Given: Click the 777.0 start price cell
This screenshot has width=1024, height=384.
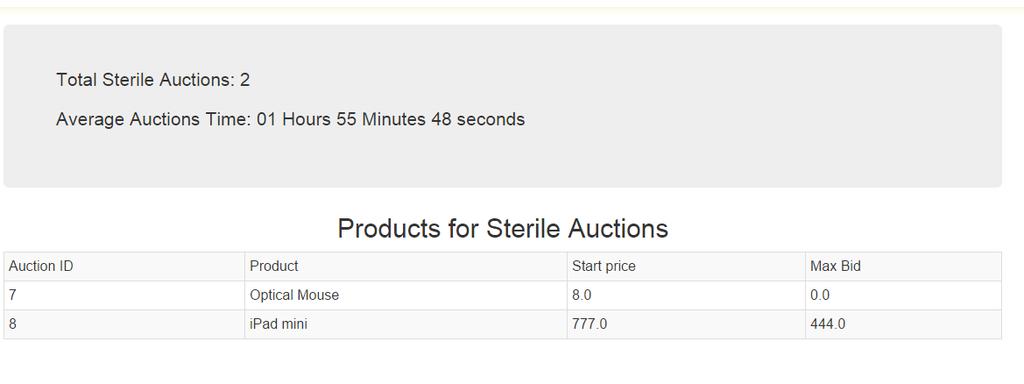Looking at the screenshot, I should coord(686,324).
